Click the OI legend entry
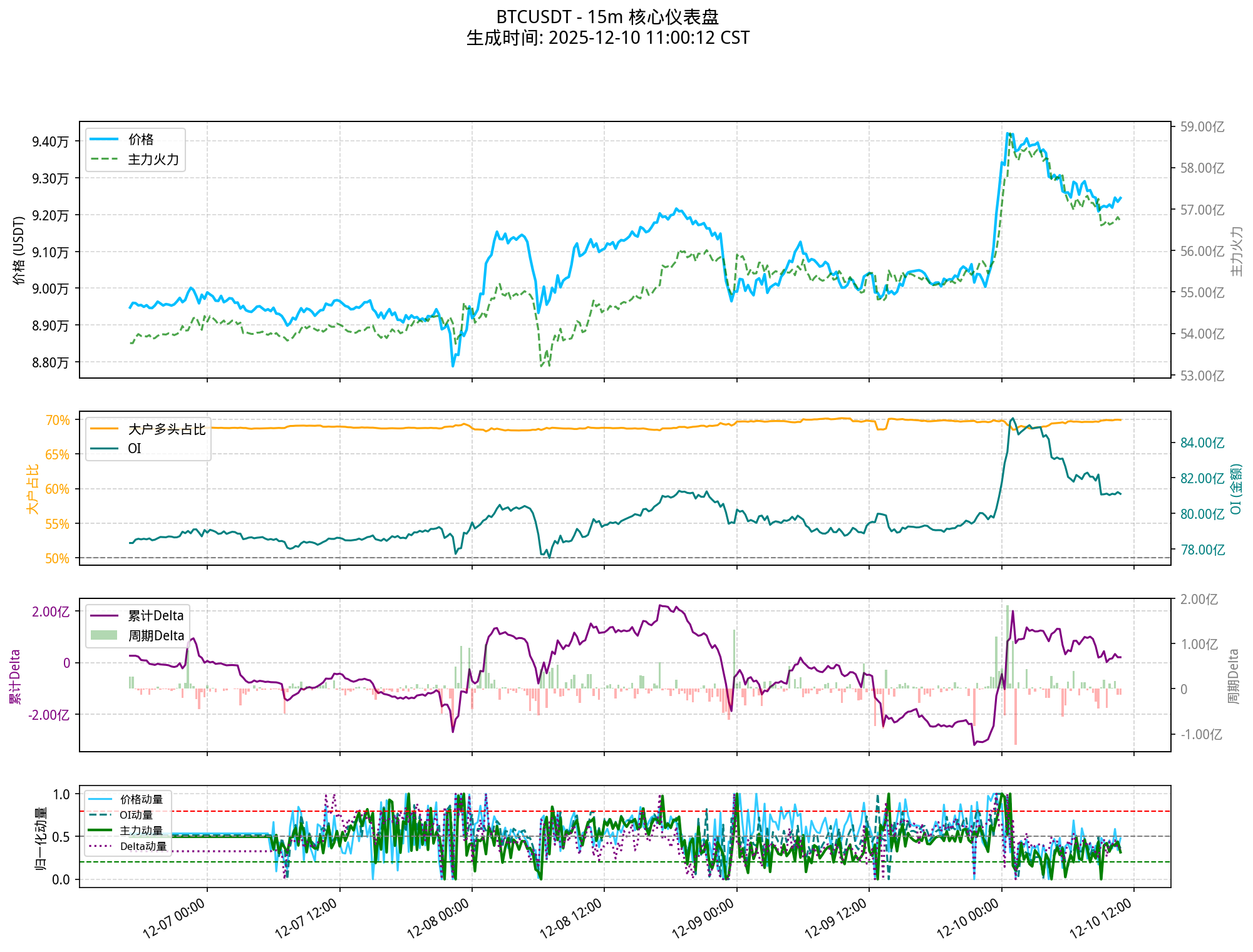Viewport: 1253px width, 952px height. pos(134,448)
